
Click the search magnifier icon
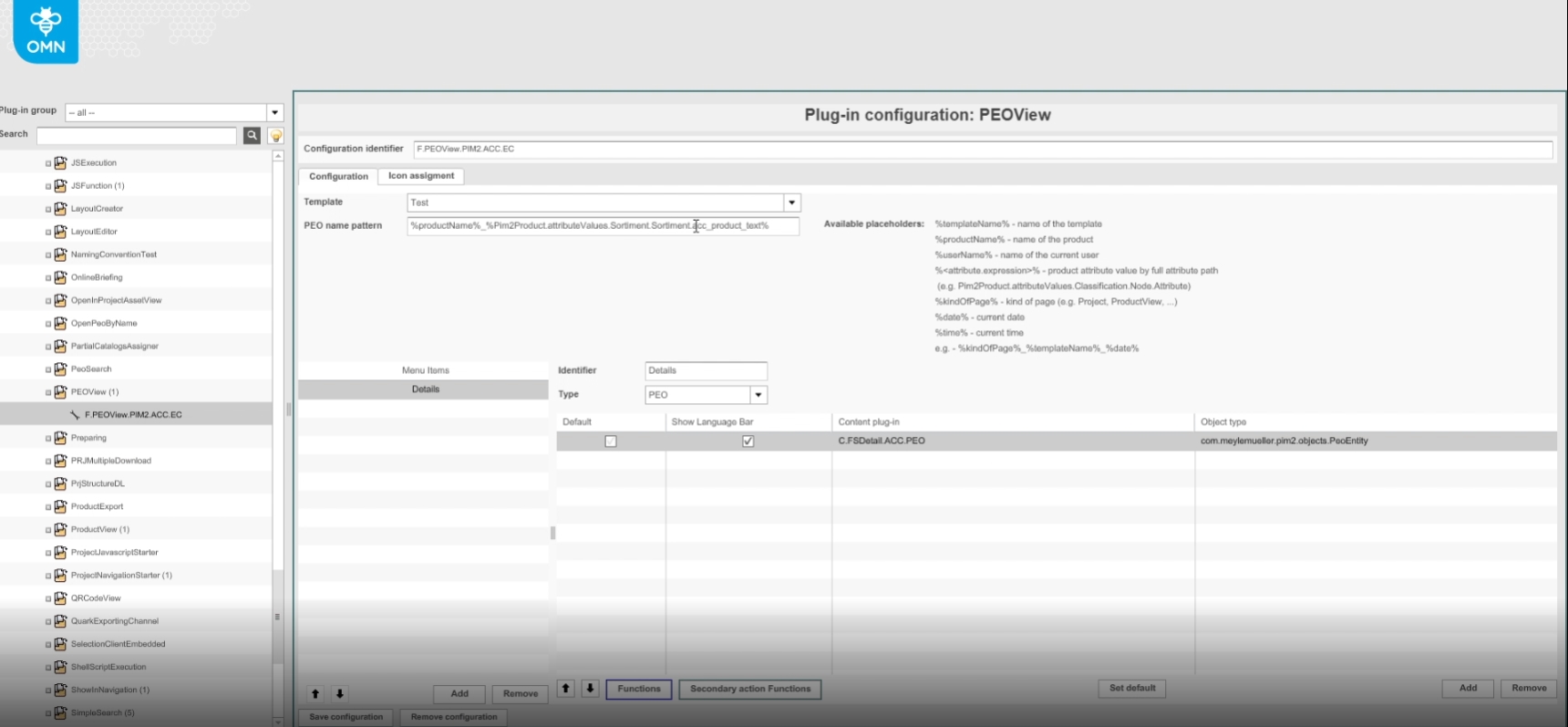252,136
